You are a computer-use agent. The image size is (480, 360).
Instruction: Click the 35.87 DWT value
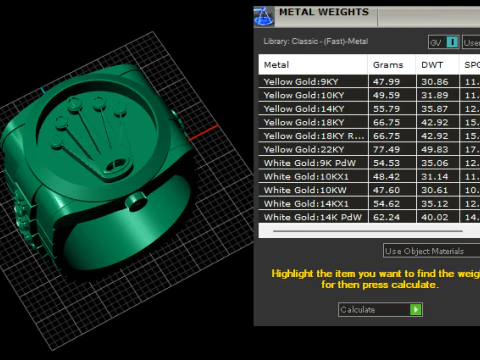coord(435,109)
